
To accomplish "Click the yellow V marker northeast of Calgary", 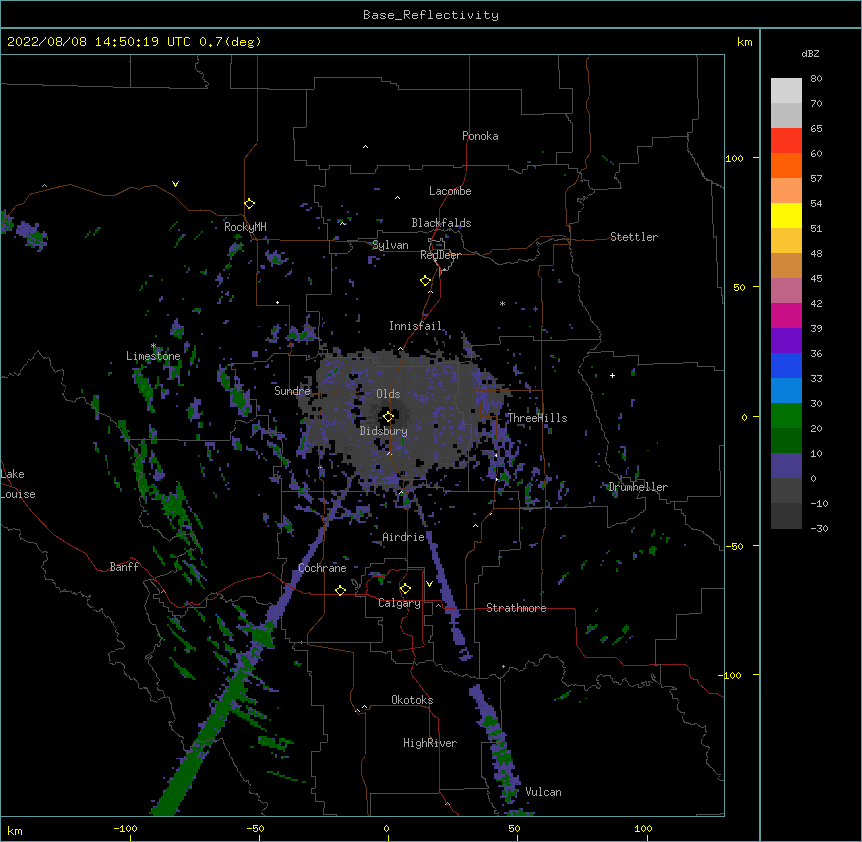I will click(x=429, y=584).
